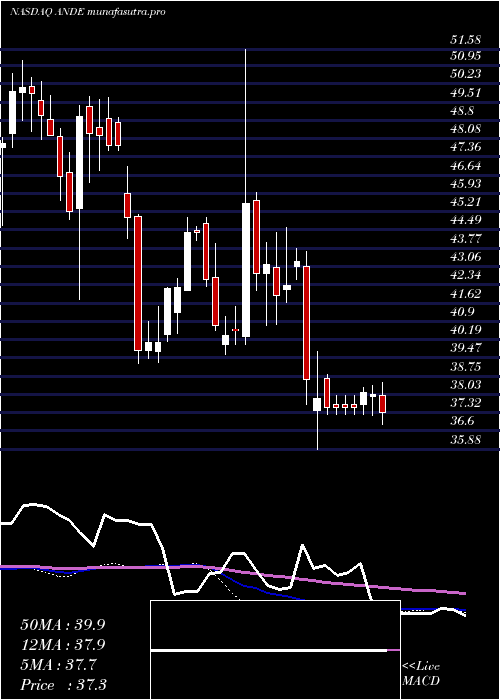The height and width of the screenshot is (700, 500).
Task: Click the 50.95 price axis label
Action: pyautogui.click(x=466, y=56)
